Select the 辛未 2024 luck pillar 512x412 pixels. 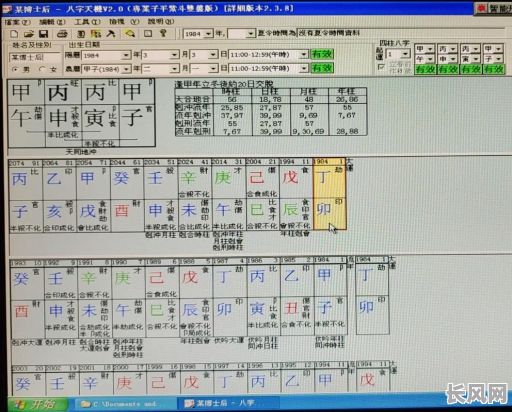[194, 194]
